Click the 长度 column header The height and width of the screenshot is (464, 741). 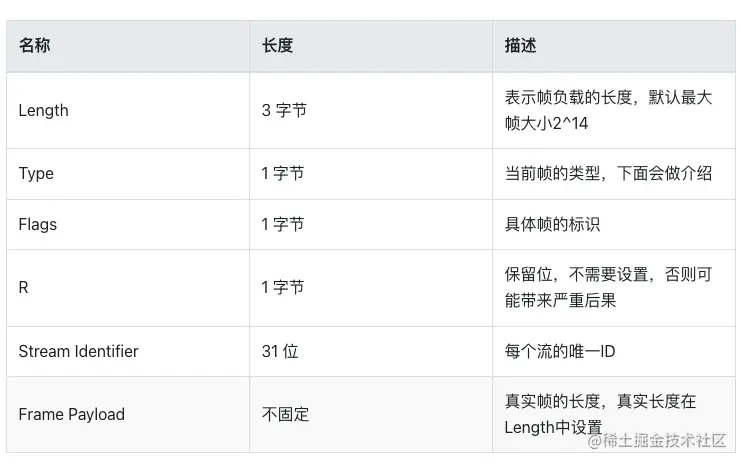[277, 46]
